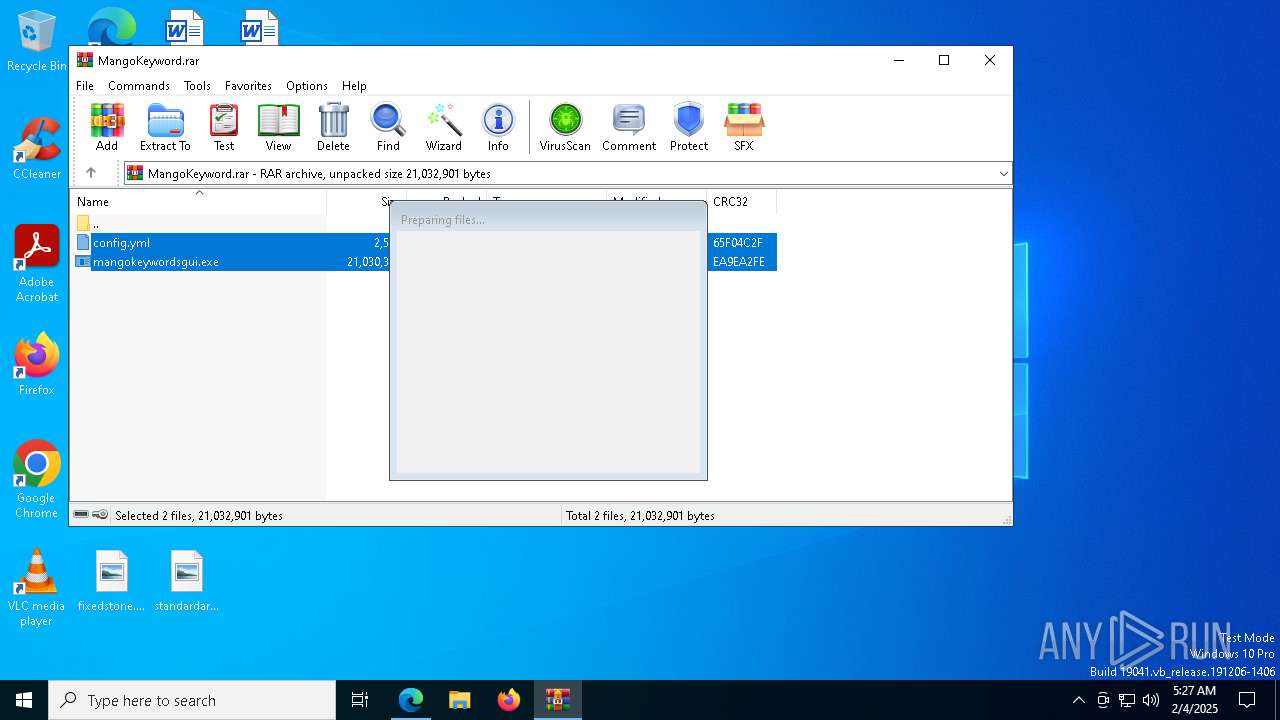This screenshot has width=1280, height=720.
Task: Open the notification center
Action: 1247,700
